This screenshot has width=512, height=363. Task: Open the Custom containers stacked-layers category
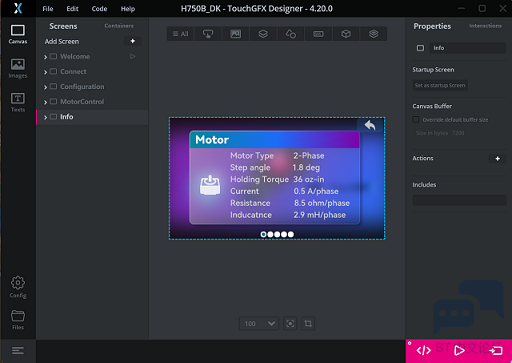[374, 34]
